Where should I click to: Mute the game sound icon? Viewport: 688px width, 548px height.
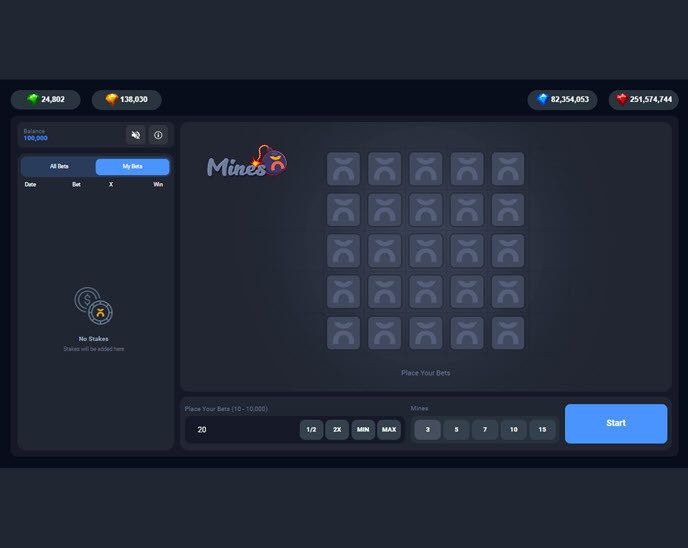click(136, 135)
